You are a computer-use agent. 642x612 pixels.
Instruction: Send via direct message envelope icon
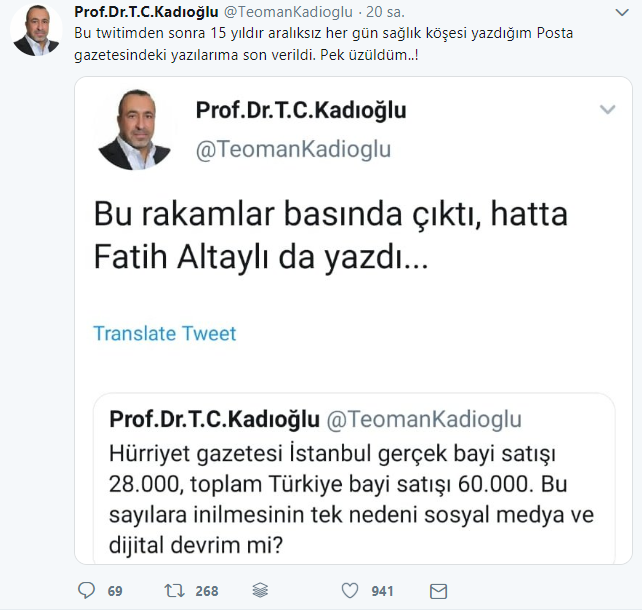(x=439, y=592)
